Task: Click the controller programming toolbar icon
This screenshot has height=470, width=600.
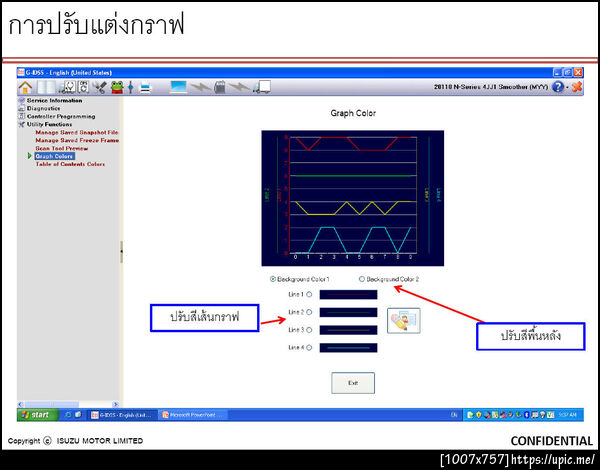Action: click(x=83, y=88)
